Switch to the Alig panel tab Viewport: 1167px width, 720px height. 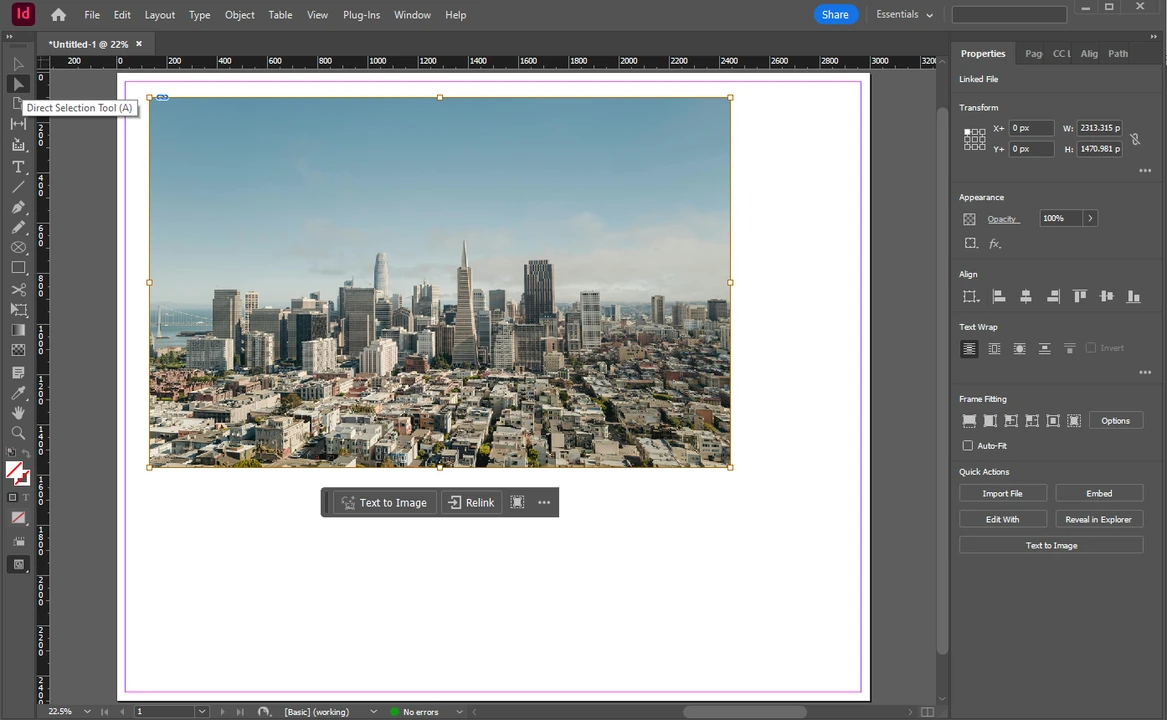[1089, 54]
